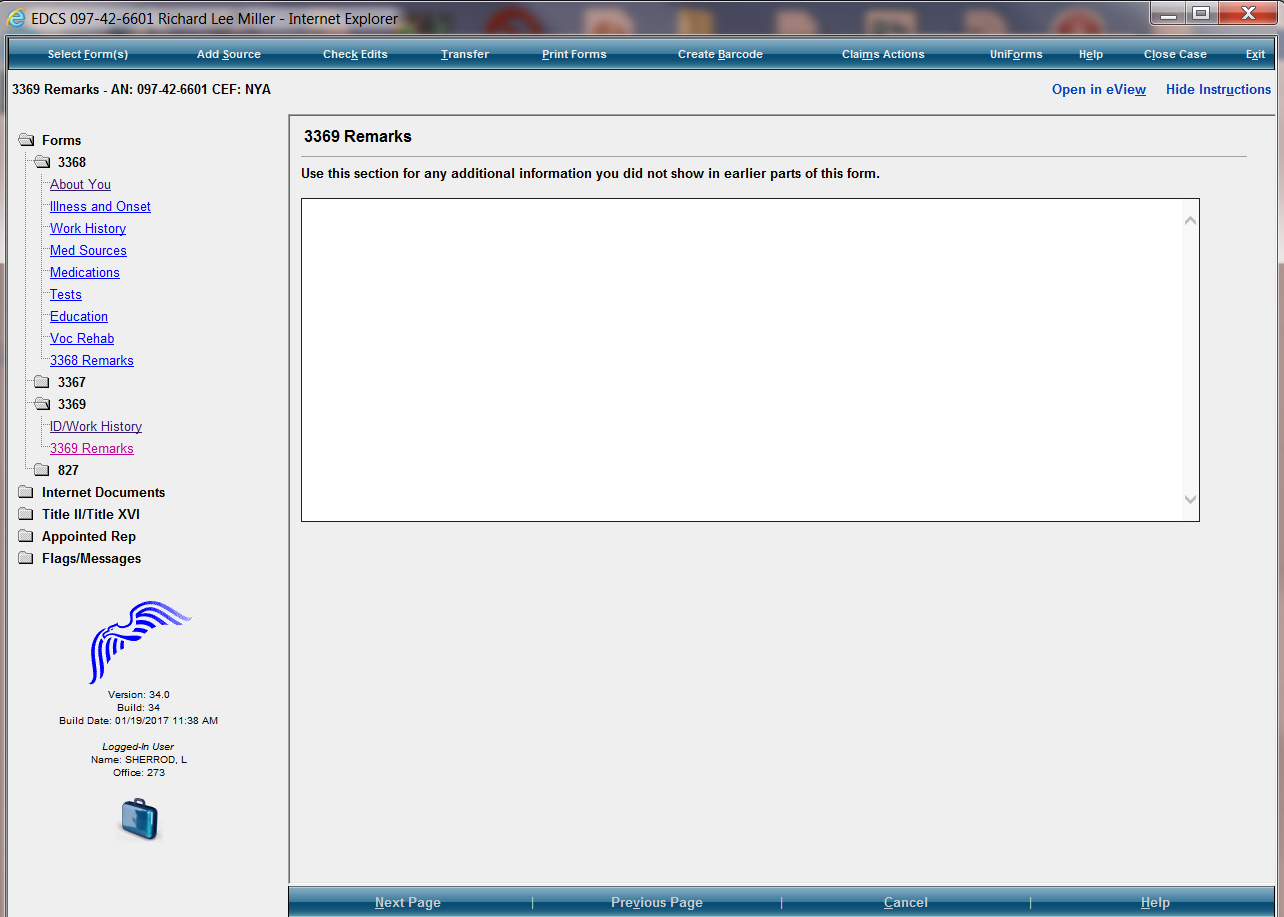Select Create Barcode menu item

(x=720, y=54)
